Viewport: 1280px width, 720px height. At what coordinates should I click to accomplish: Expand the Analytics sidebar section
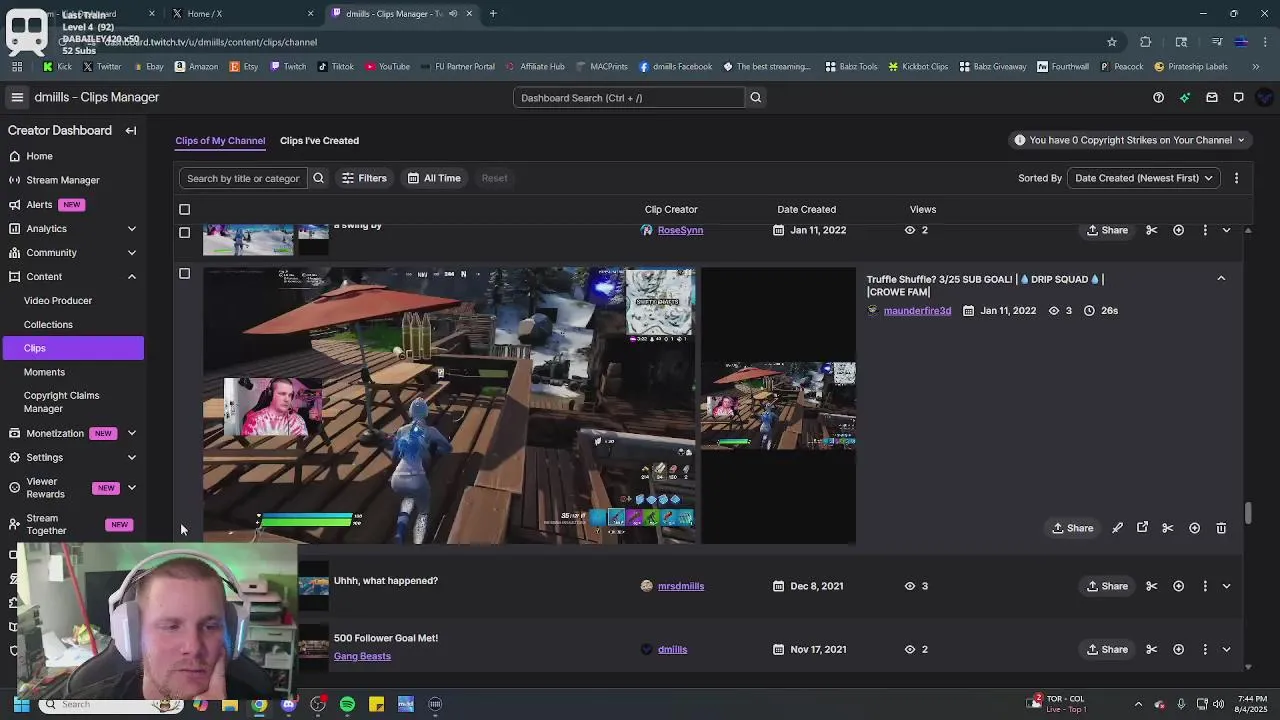point(131,228)
